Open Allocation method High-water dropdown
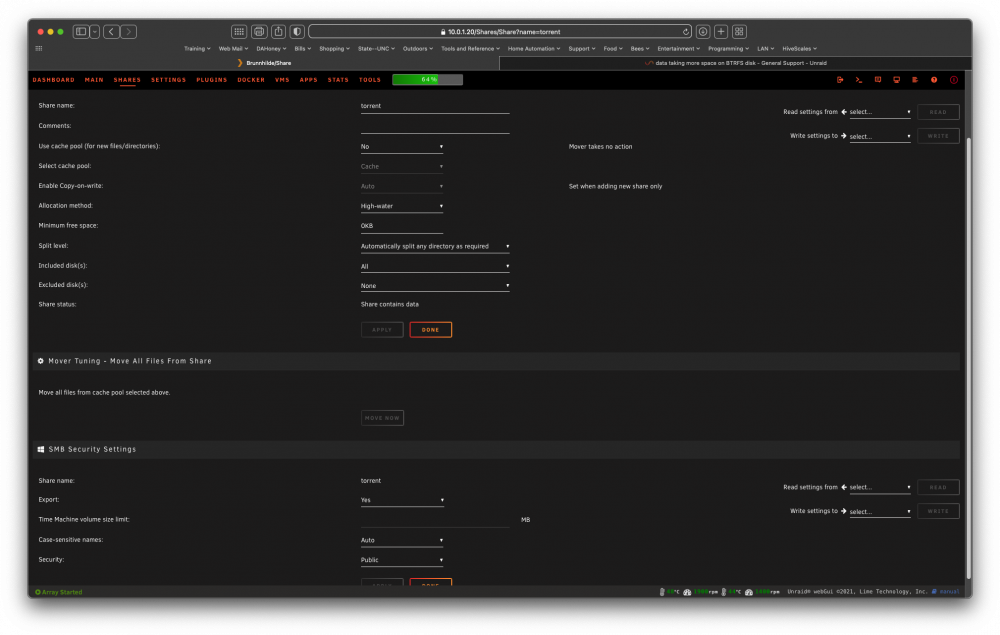1000x635 pixels. coord(402,206)
